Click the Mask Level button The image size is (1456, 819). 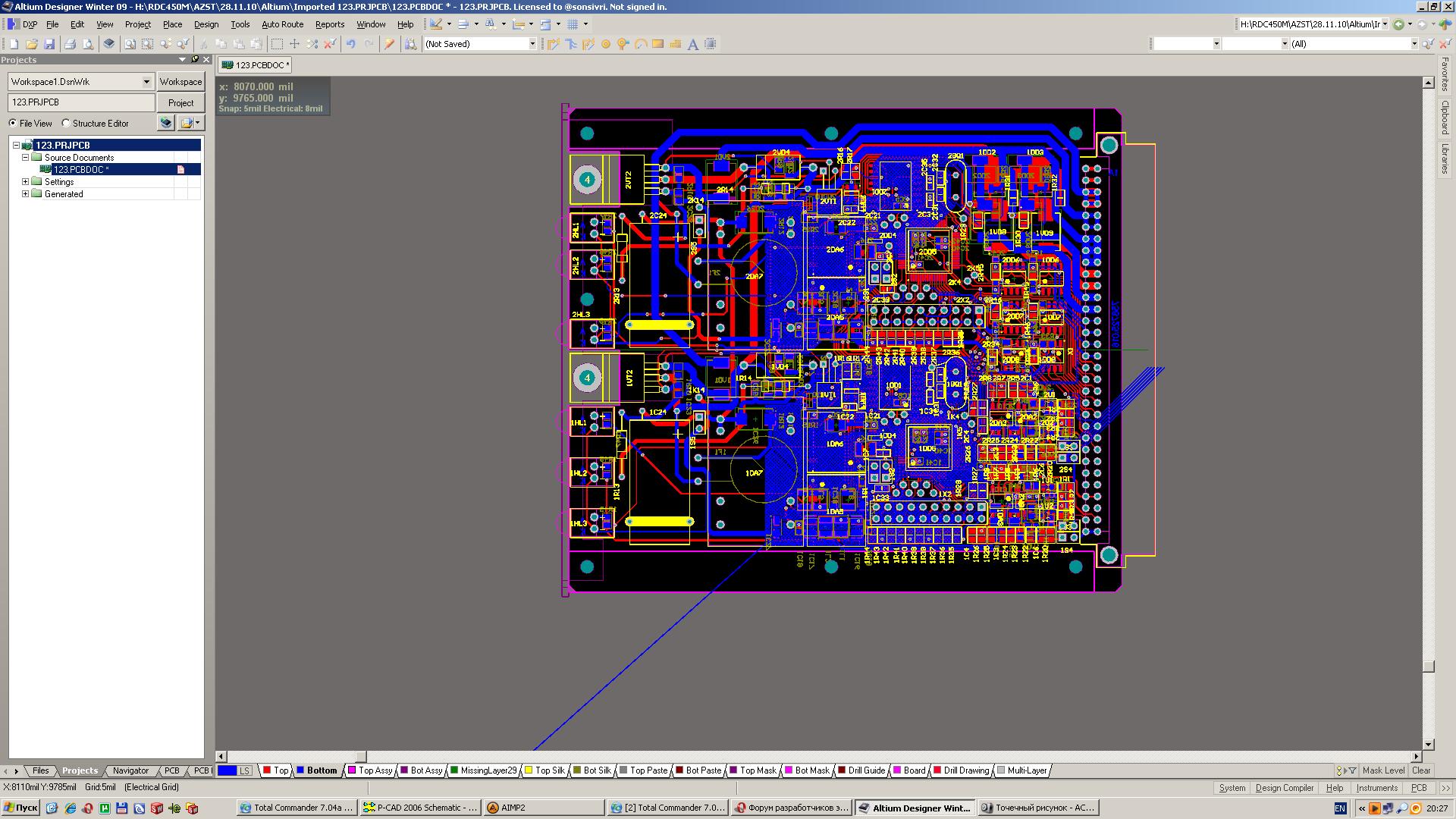point(1383,770)
